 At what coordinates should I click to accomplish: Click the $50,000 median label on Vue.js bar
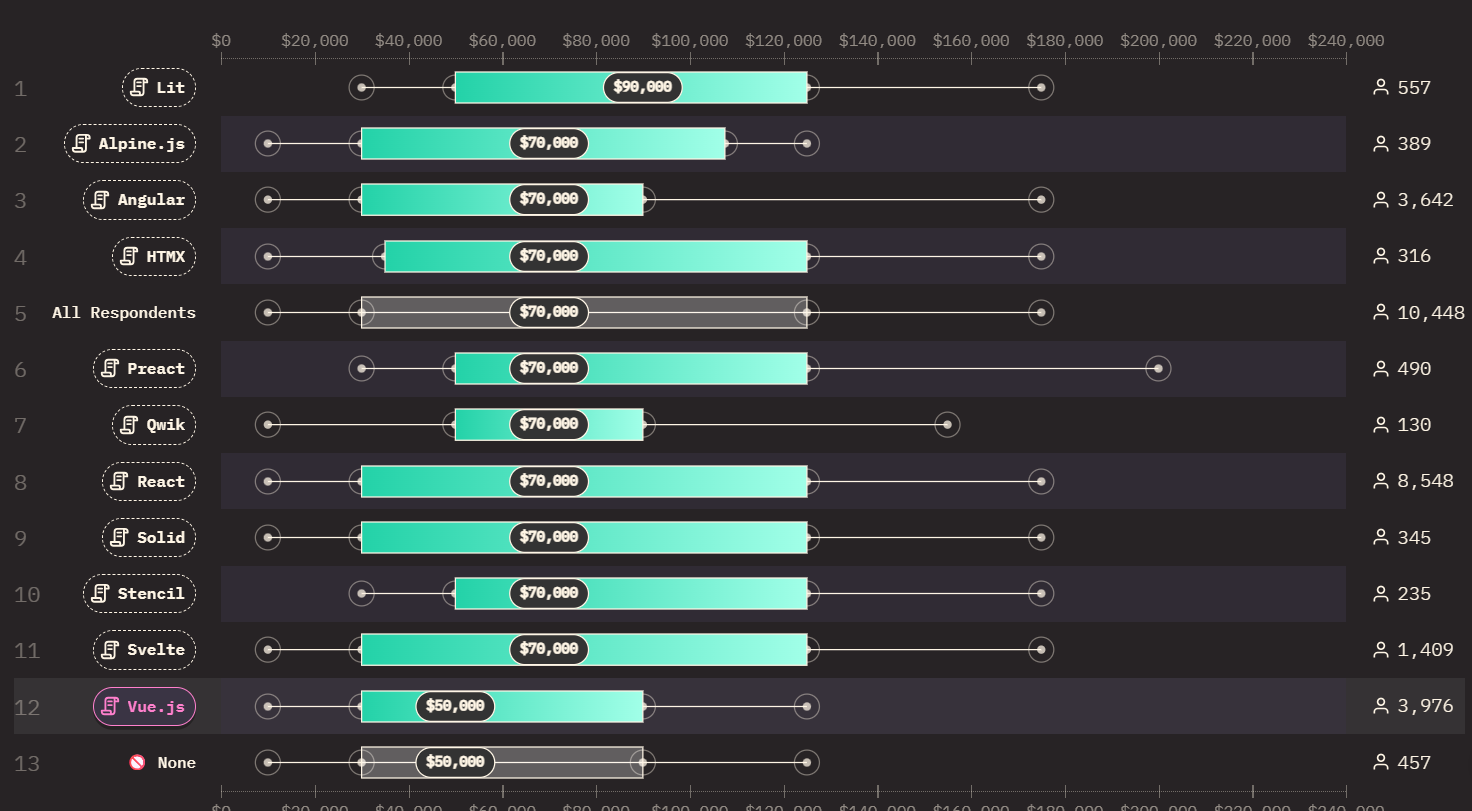(x=455, y=706)
